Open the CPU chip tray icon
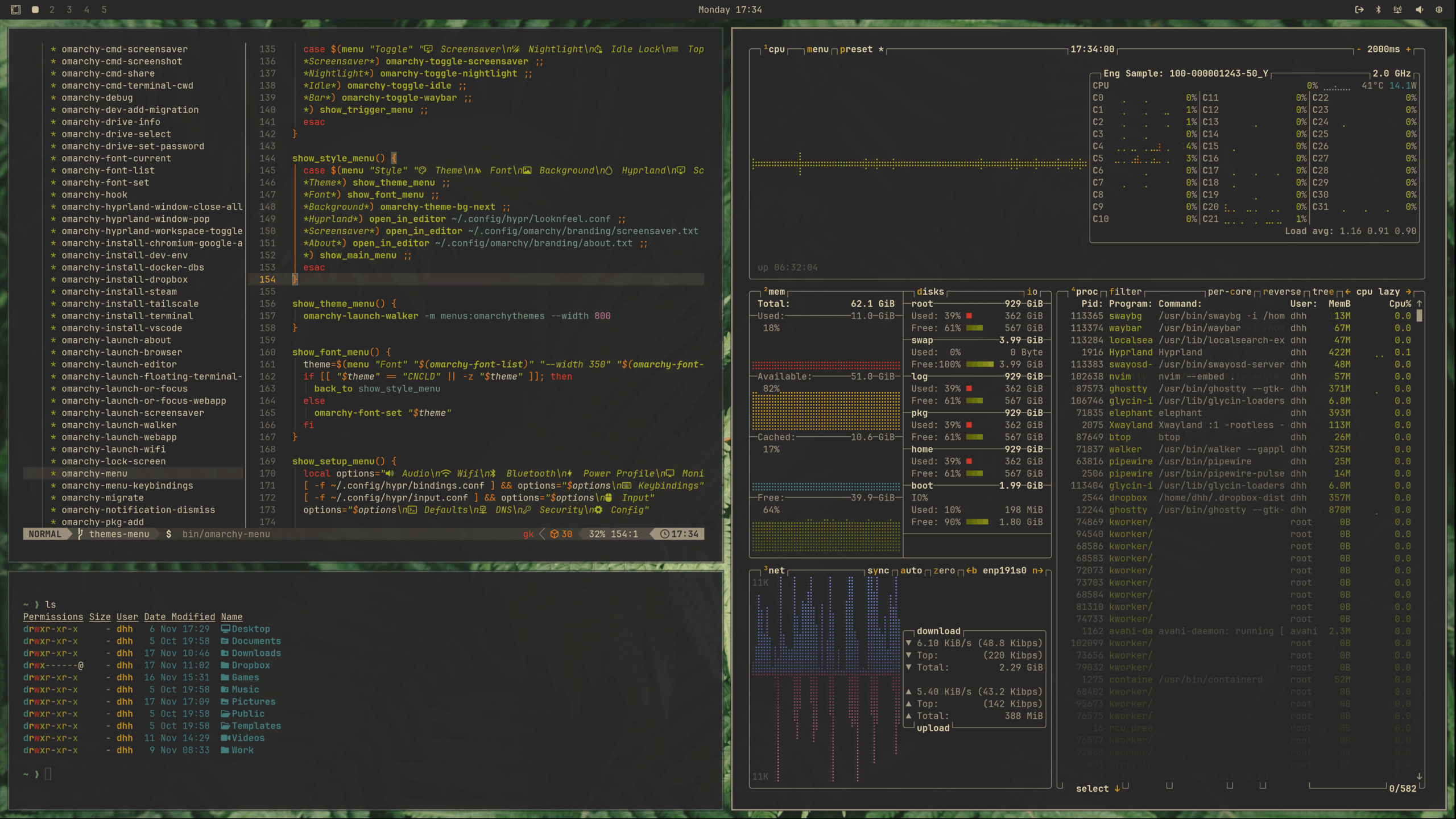 1439,10
